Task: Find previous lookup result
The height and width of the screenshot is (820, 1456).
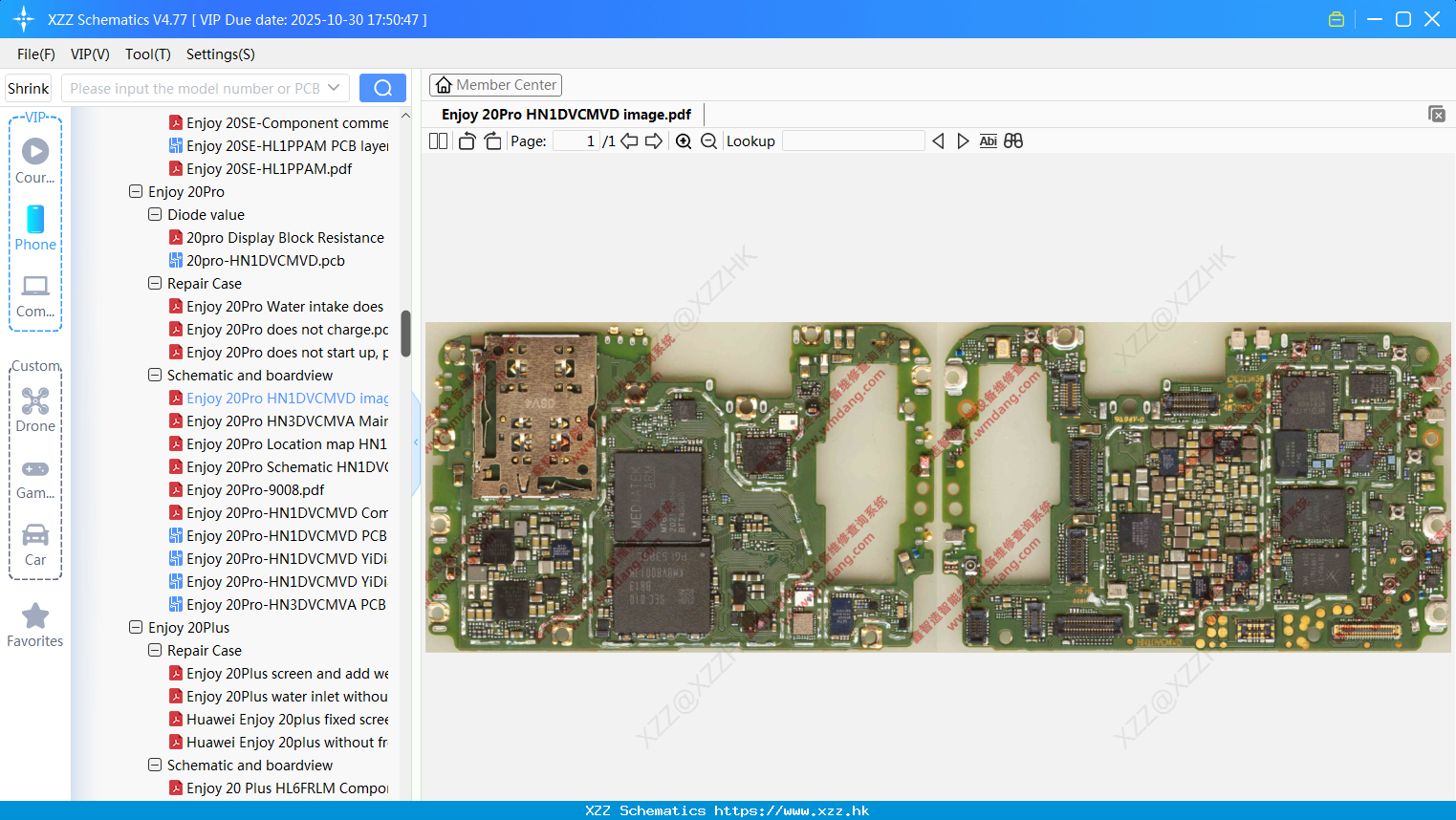Action: (x=938, y=140)
